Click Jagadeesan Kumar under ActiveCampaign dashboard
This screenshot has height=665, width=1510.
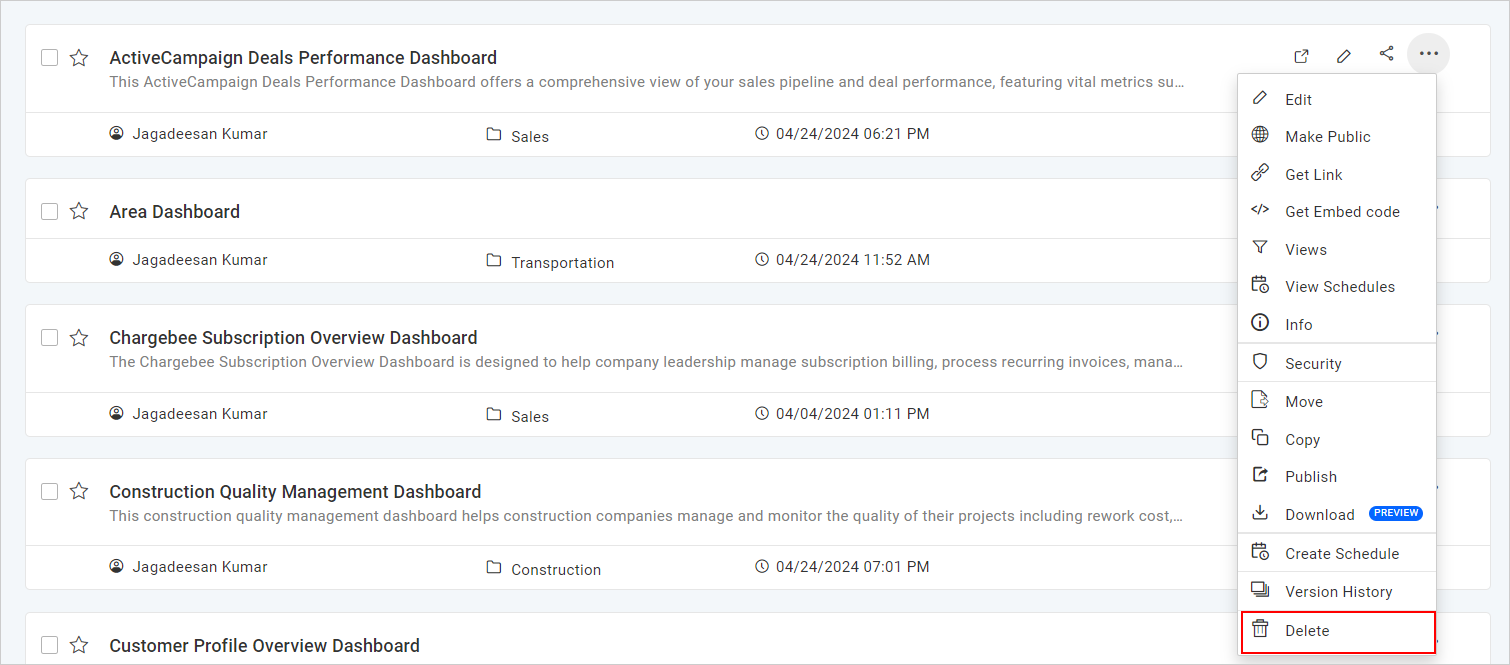coord(200,132)
